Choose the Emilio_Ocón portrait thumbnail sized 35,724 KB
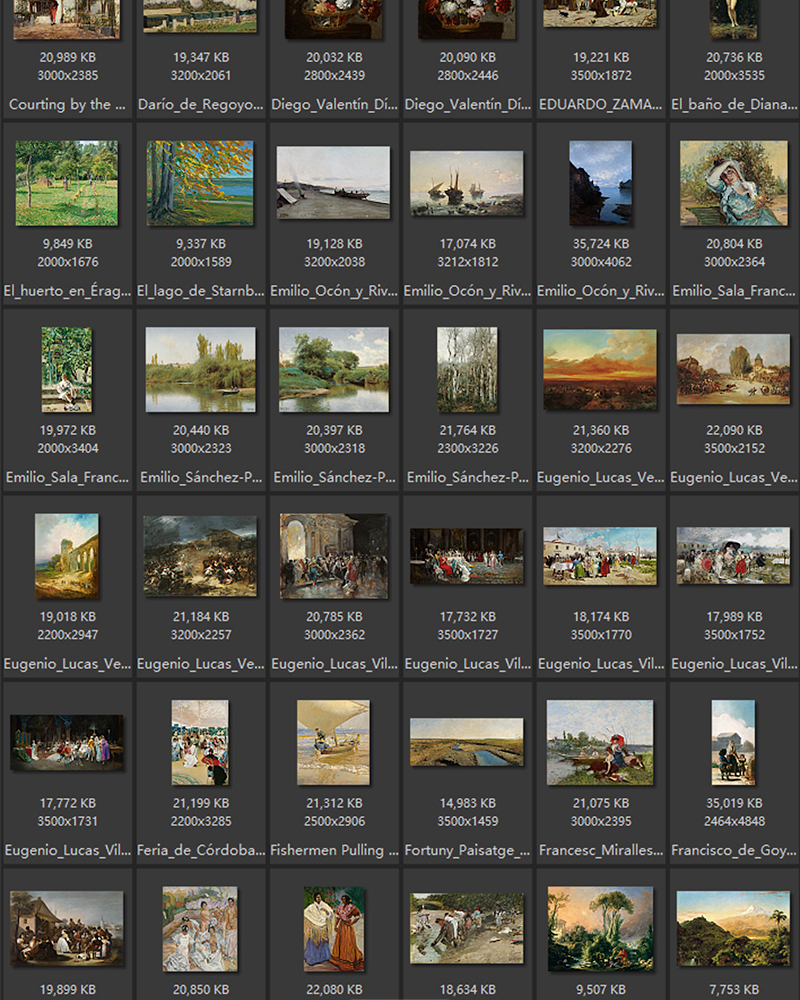The height and width of the screenshot is (1000, 800). point(600,182)
